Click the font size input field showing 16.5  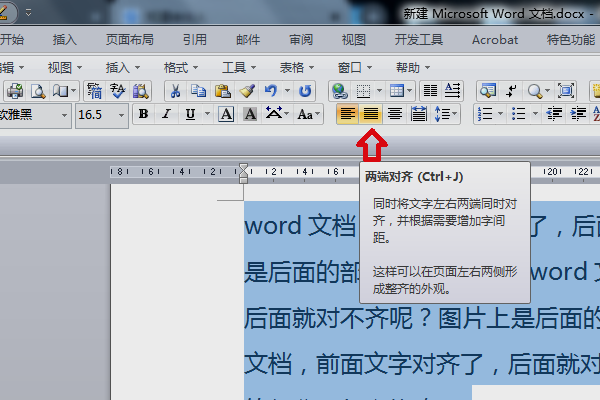(x=96, y=115)
